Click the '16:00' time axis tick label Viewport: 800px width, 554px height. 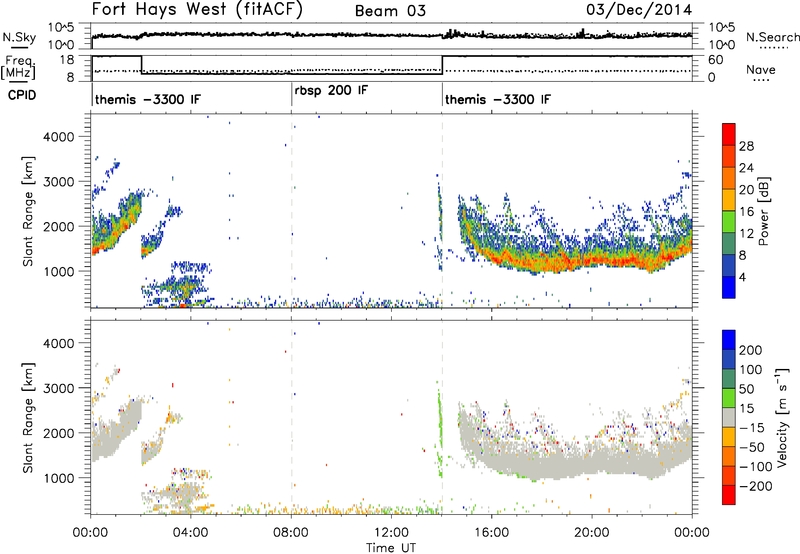click(x=491, y=533)
